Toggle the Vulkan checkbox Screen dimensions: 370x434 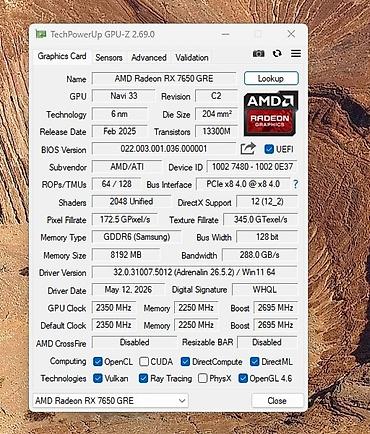[x=98, y=378]
